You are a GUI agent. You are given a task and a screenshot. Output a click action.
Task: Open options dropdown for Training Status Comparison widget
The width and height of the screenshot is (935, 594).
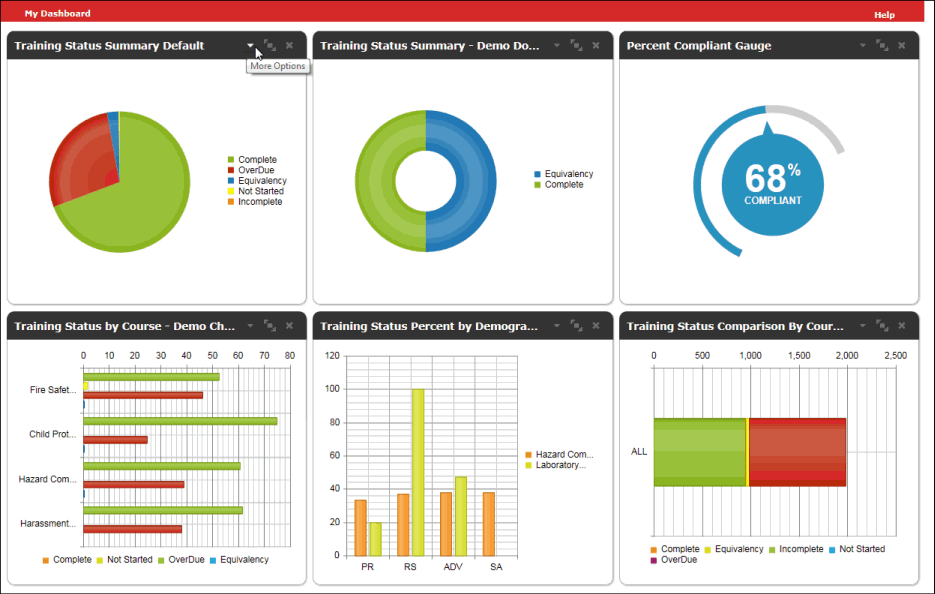pyautogui.click(x=863, y=326)
